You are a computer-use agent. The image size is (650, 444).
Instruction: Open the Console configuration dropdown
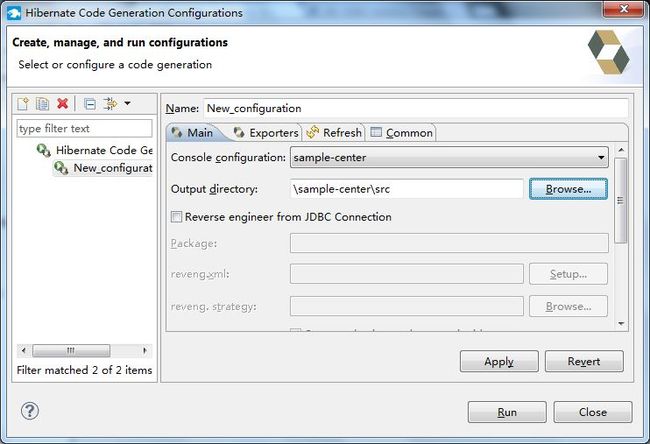(x=449, y=157)
